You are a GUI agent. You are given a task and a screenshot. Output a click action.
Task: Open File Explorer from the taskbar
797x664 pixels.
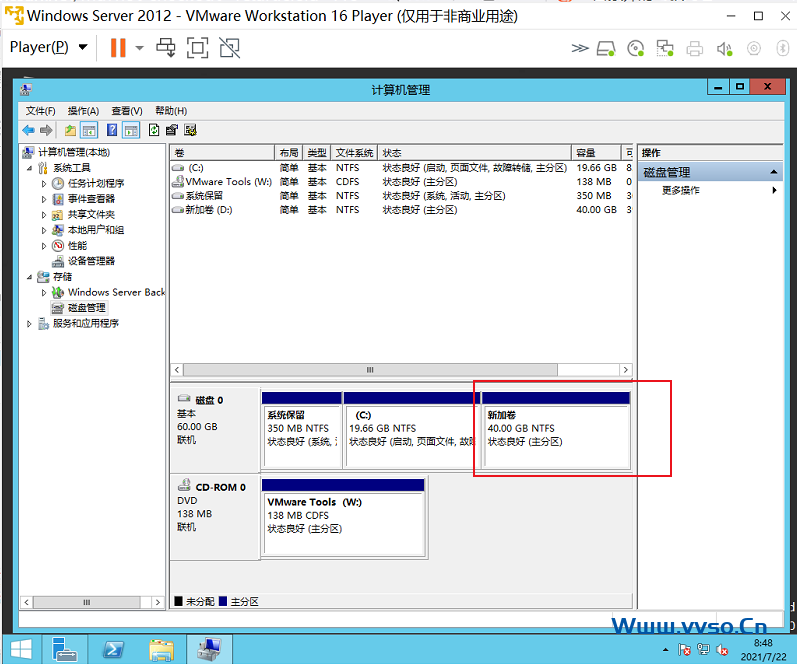click(162, 649)
